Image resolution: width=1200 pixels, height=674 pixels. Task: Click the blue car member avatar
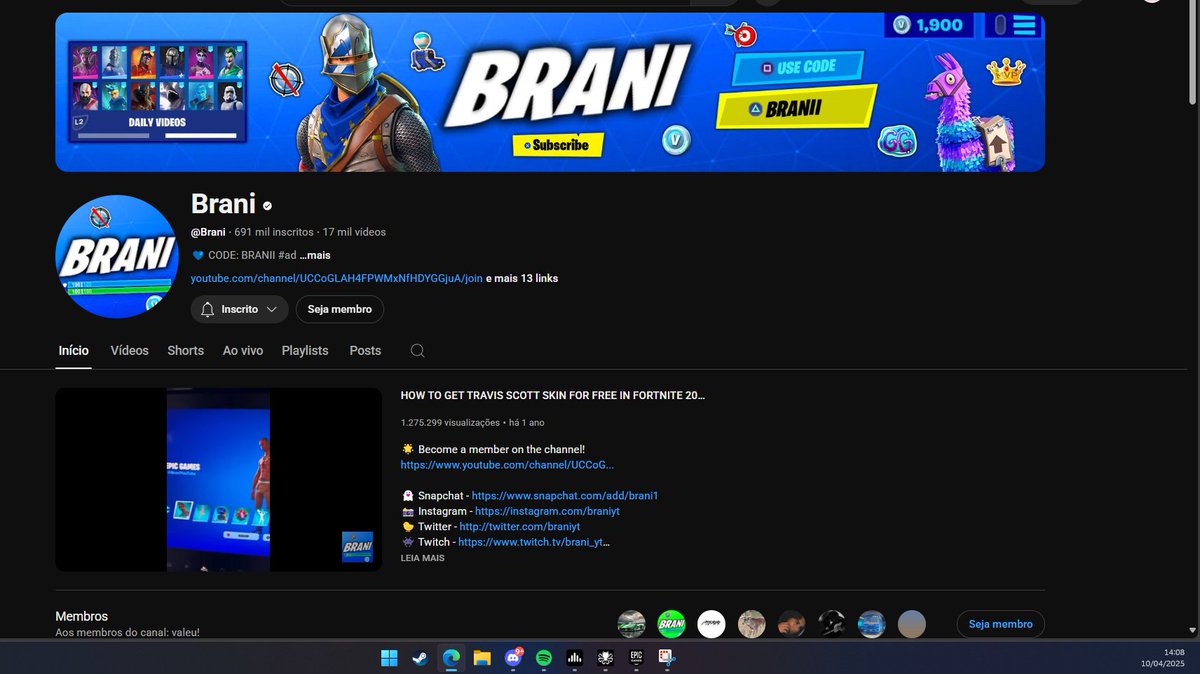(872, 624)
